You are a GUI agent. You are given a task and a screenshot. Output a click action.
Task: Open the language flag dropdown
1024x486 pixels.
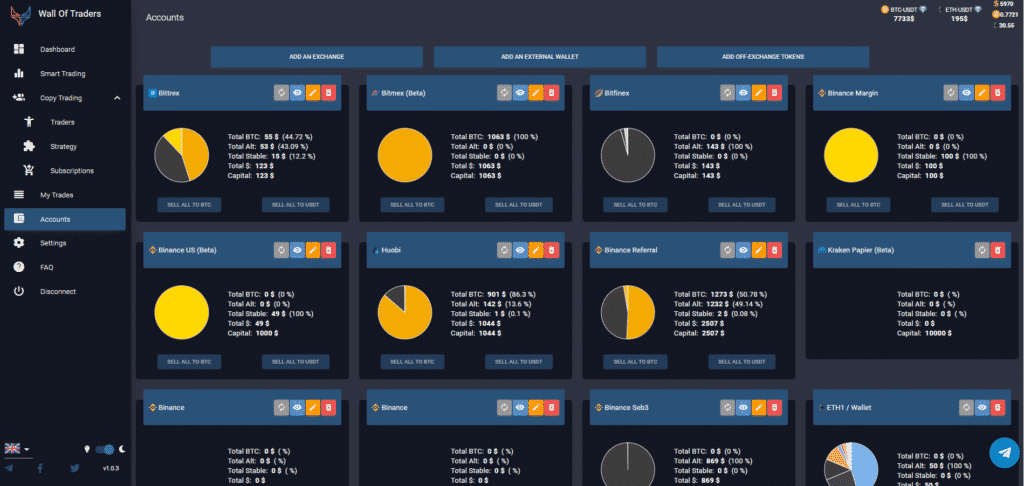coord(17,449)
